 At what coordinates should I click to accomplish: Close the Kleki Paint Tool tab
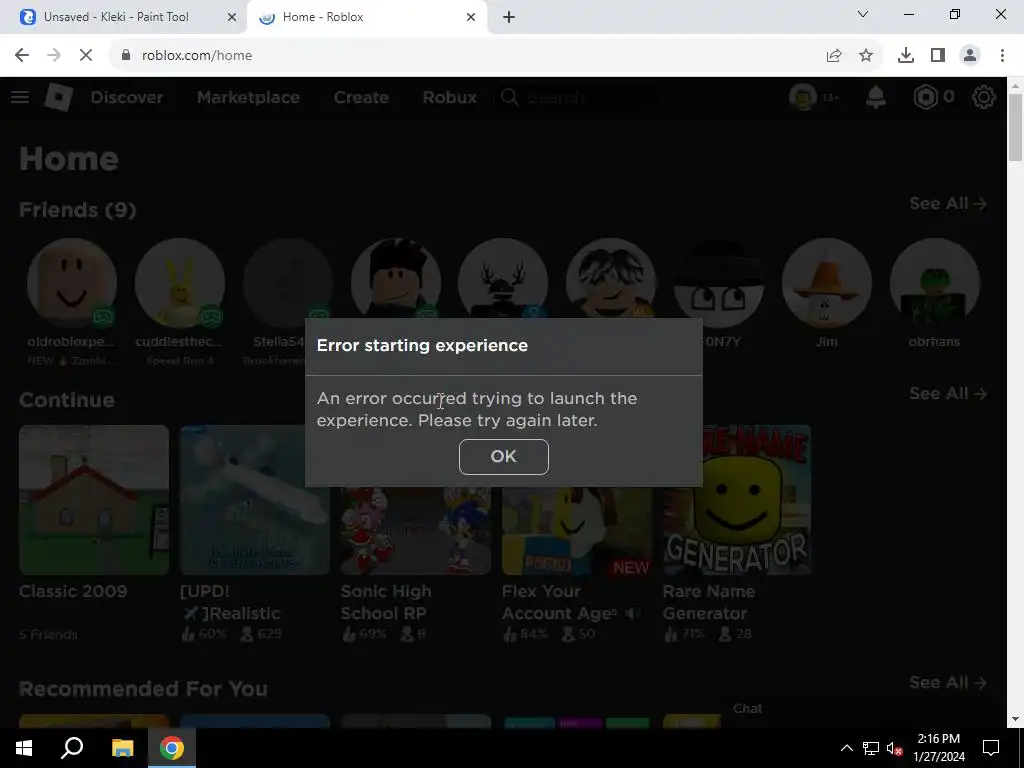(x=231, y=17)
